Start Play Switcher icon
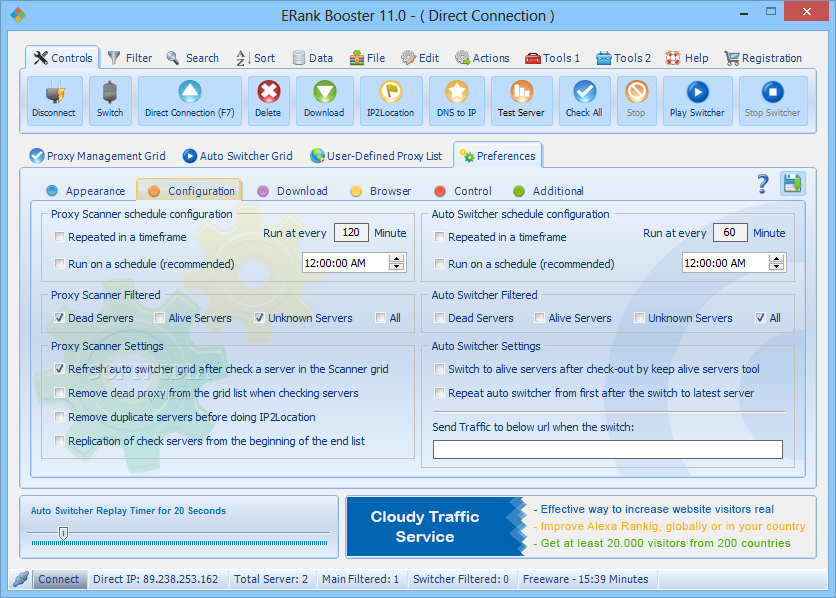 [x=697, y=92]
